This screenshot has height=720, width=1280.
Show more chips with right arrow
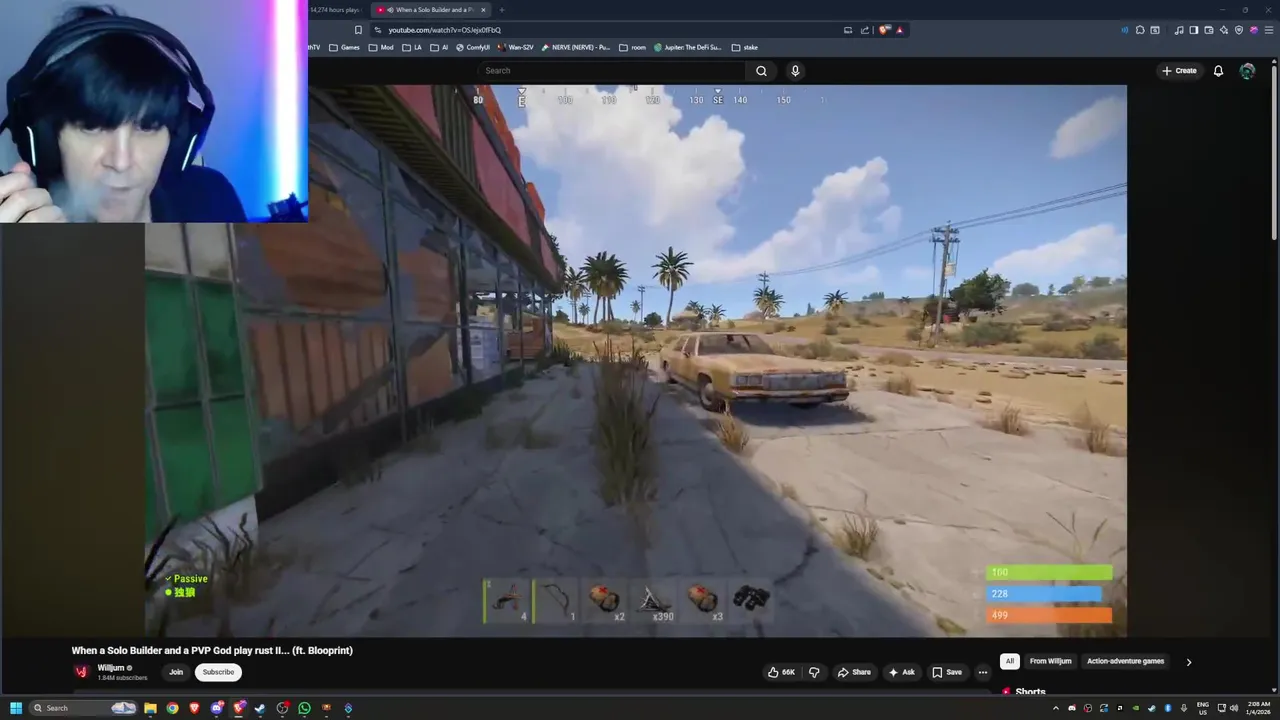coord(1188,661)
